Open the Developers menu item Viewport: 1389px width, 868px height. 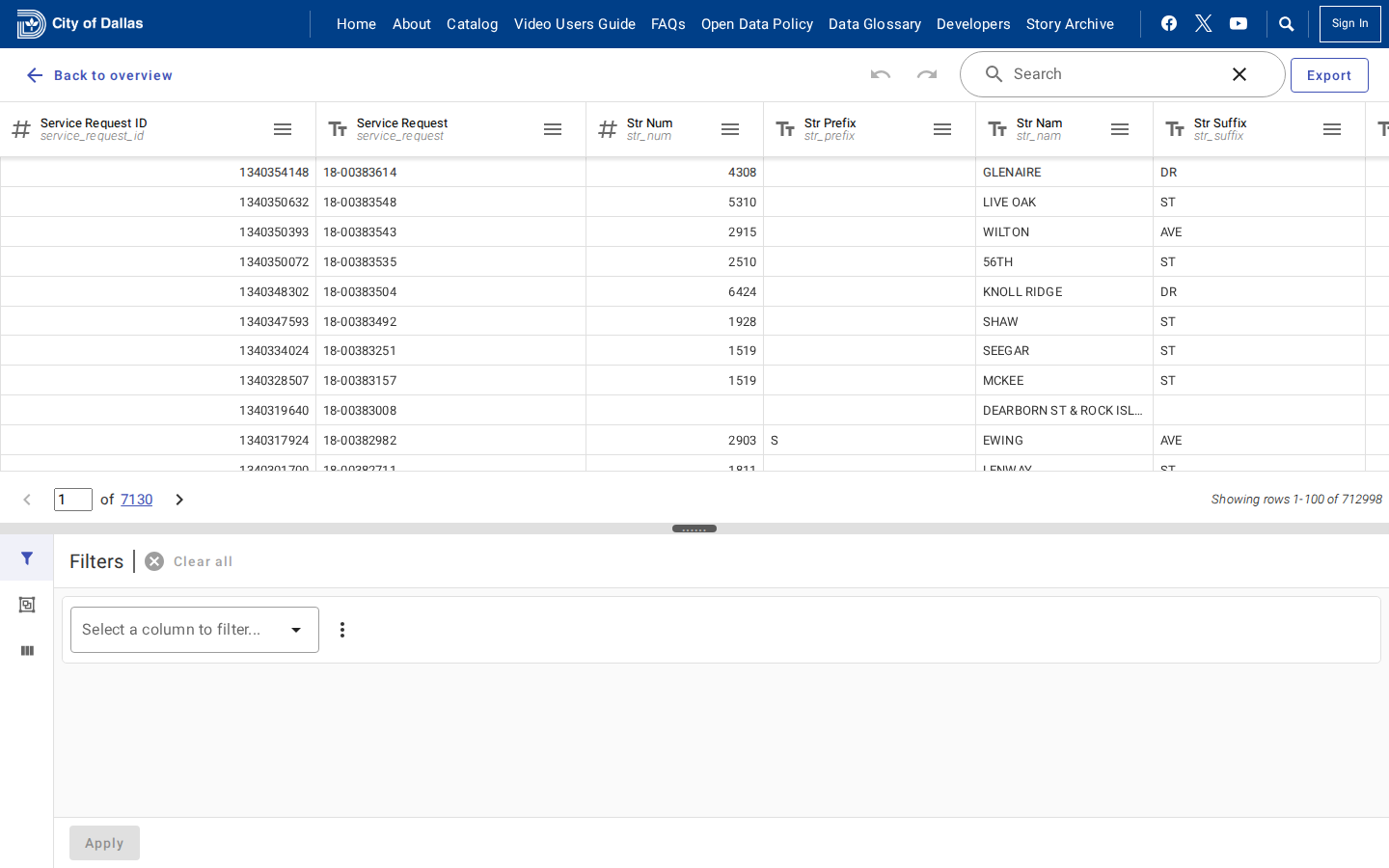(973, 24)
